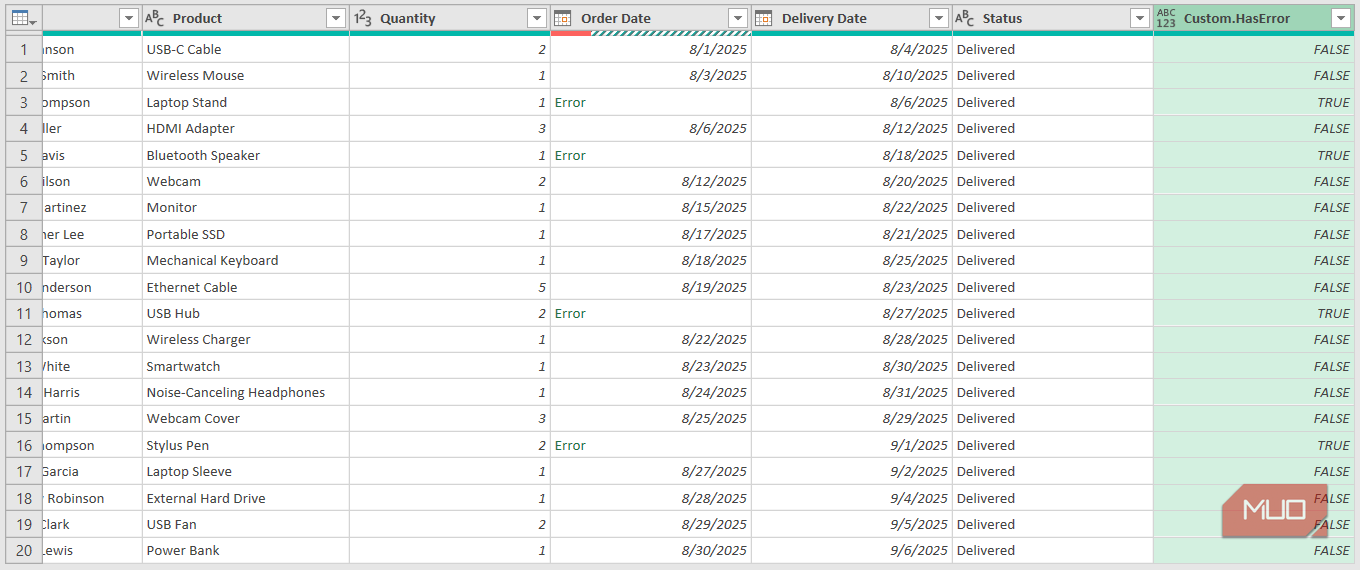Click the 8/30/2025 order date cell
The height and width of the screenshot is (570, 1360).
tap(651, 550)
